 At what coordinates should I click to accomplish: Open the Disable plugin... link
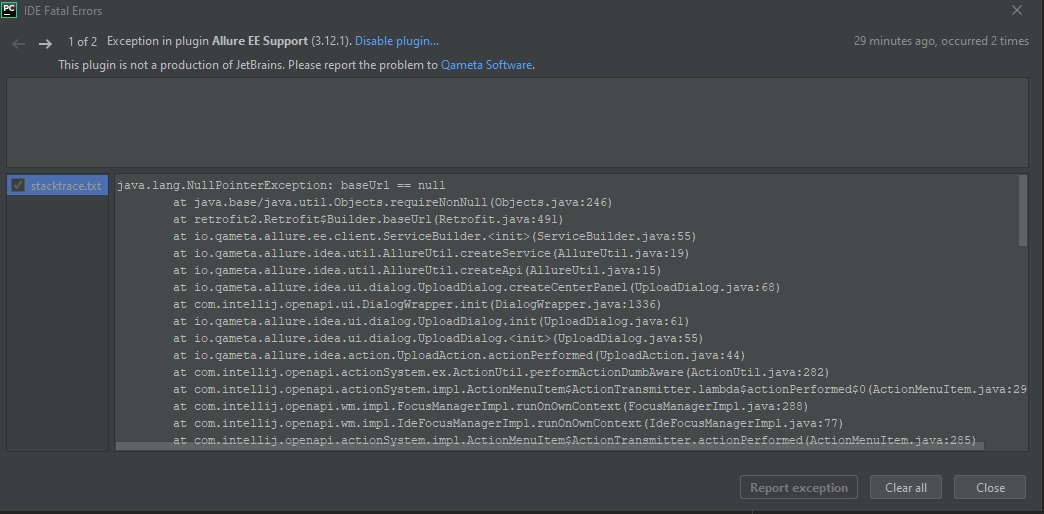click(397, 41)
